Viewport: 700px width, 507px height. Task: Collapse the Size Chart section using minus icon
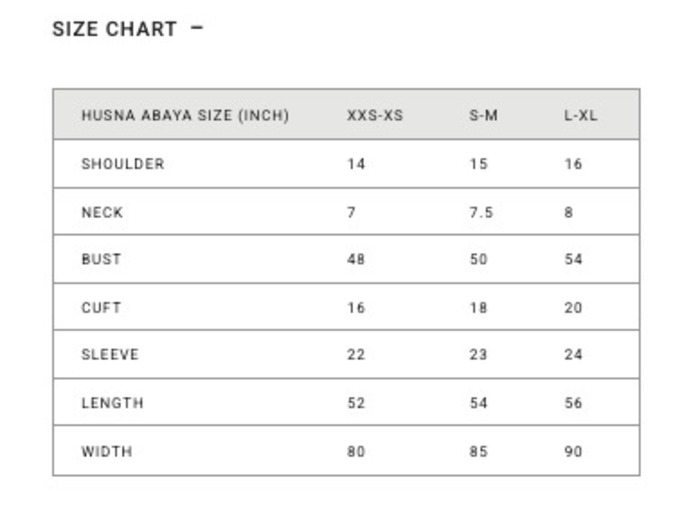point(196,28)
